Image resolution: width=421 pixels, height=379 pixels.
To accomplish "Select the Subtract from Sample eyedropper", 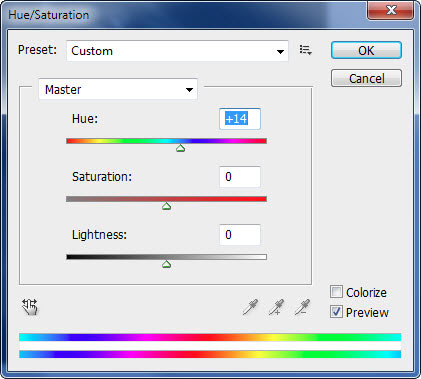I will [x=302, y=307].
